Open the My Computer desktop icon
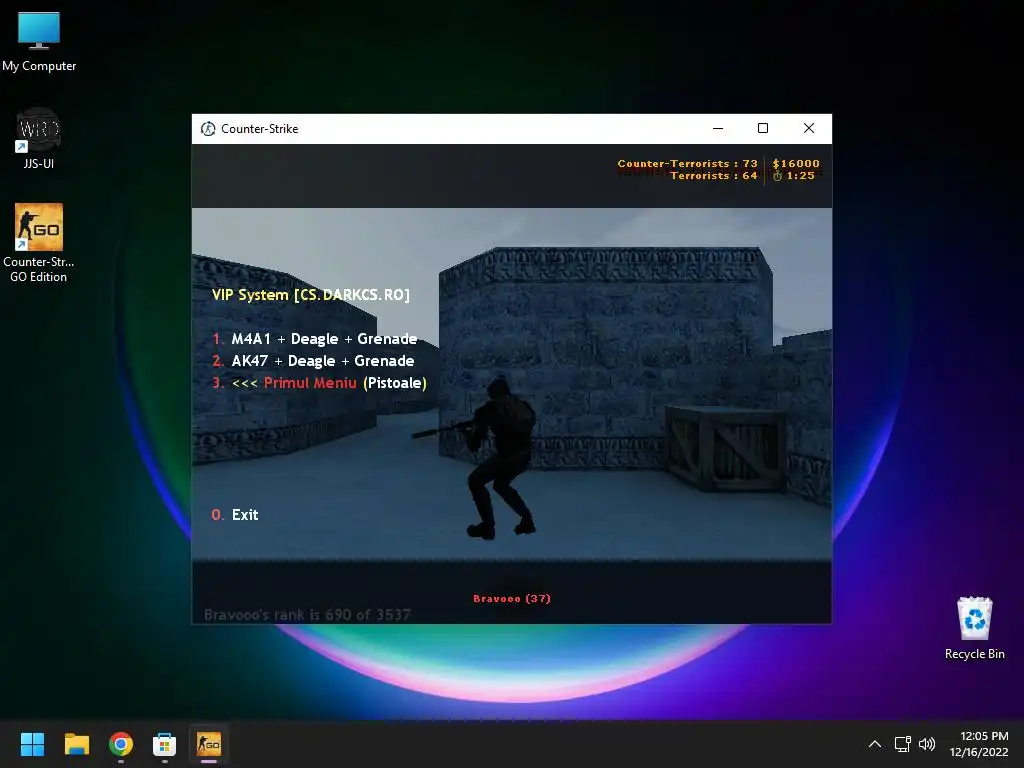The image size is (1024, 768). point(39,40)
